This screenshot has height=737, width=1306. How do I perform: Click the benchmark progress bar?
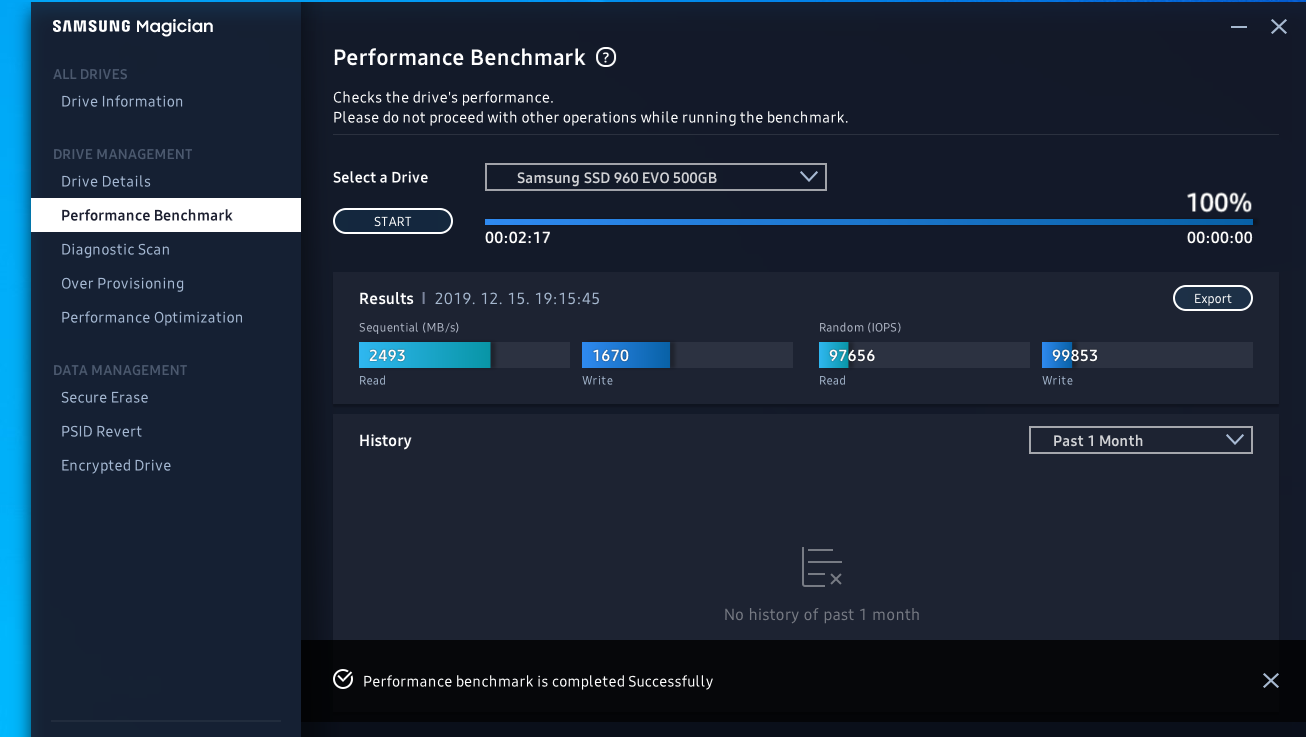click(x=869, y=222)
